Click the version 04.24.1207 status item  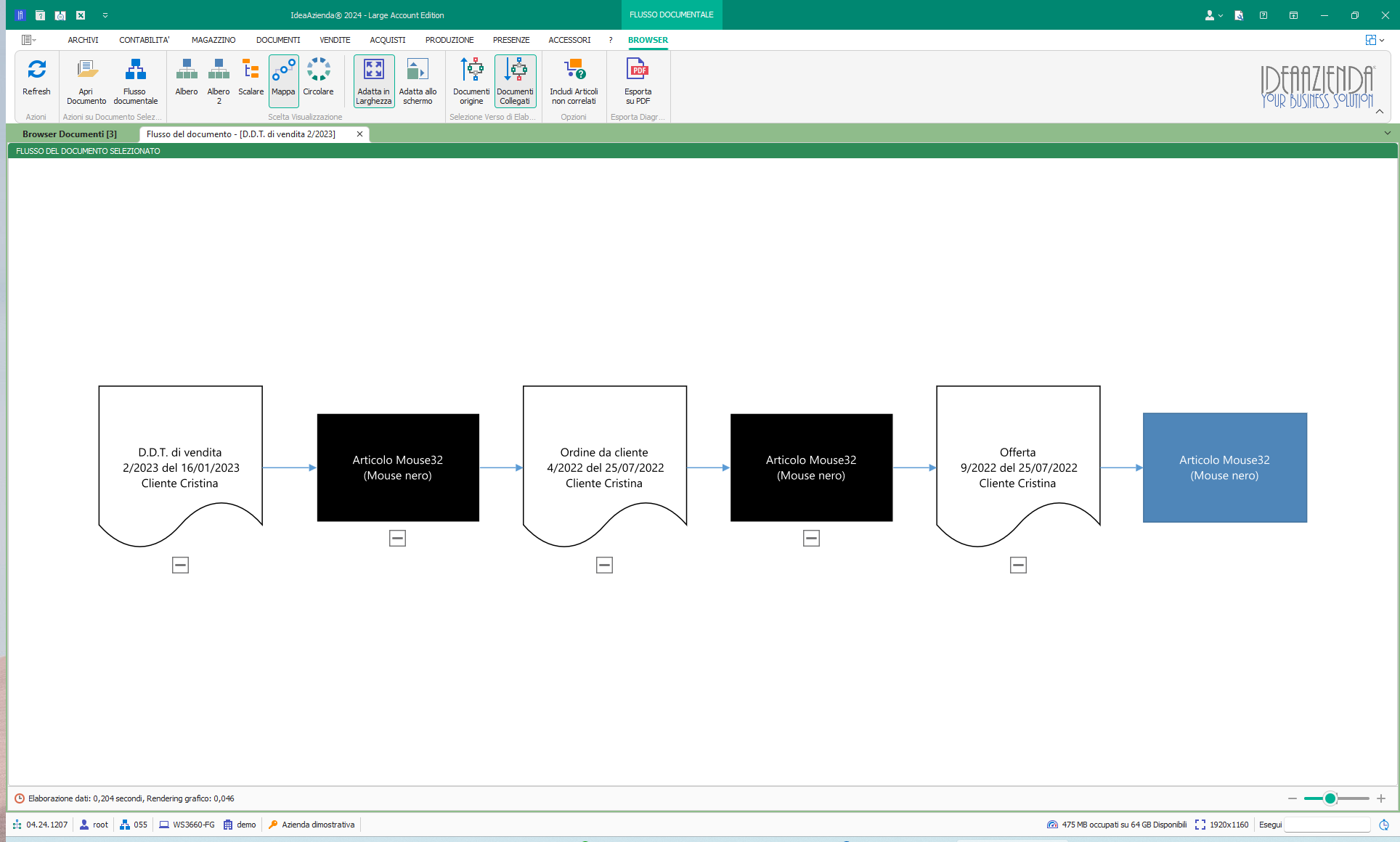(40, 825)
